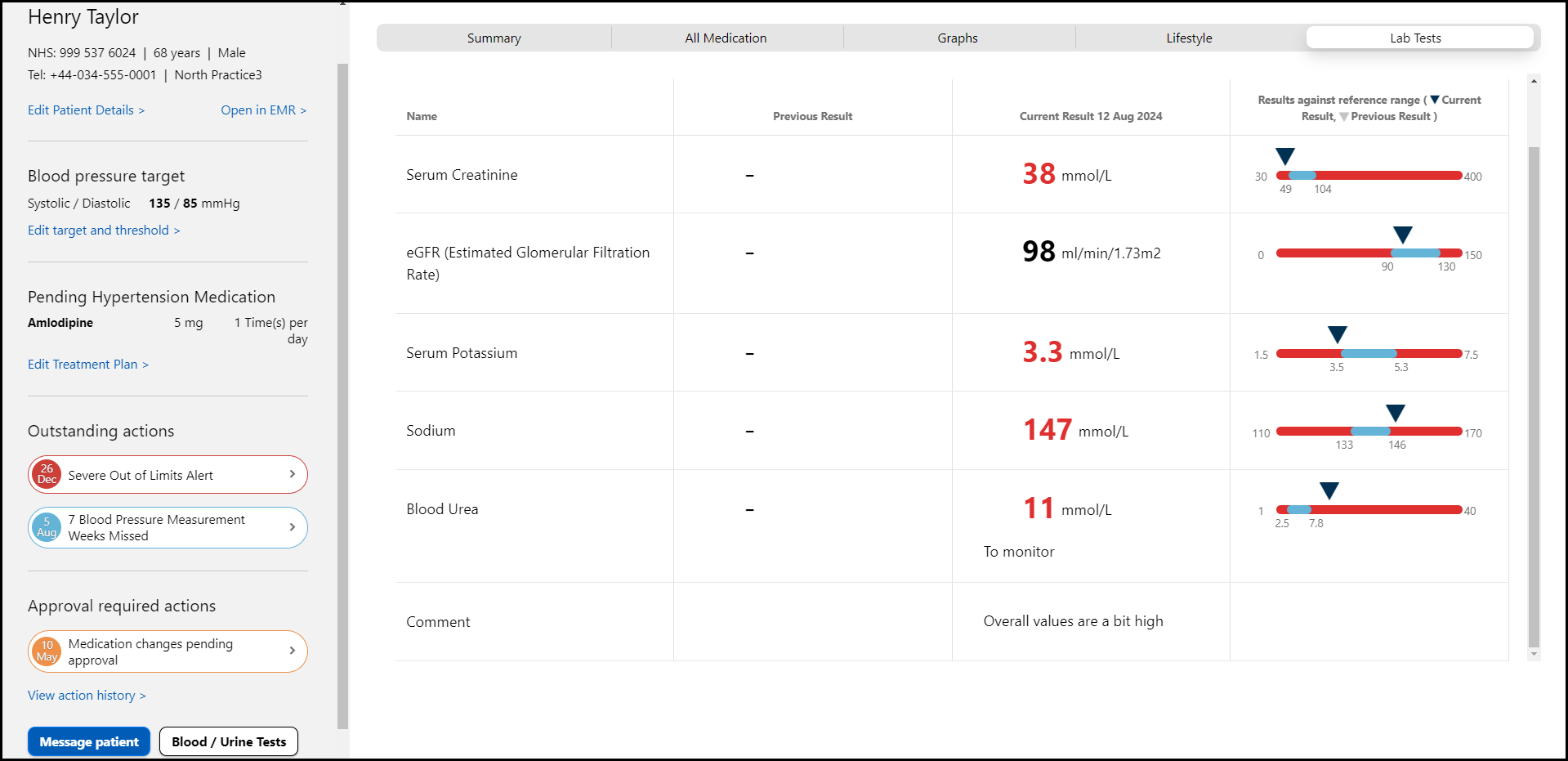Click the Blood / Urine Tests button
1568x761 pixels.
coord(229,741)
